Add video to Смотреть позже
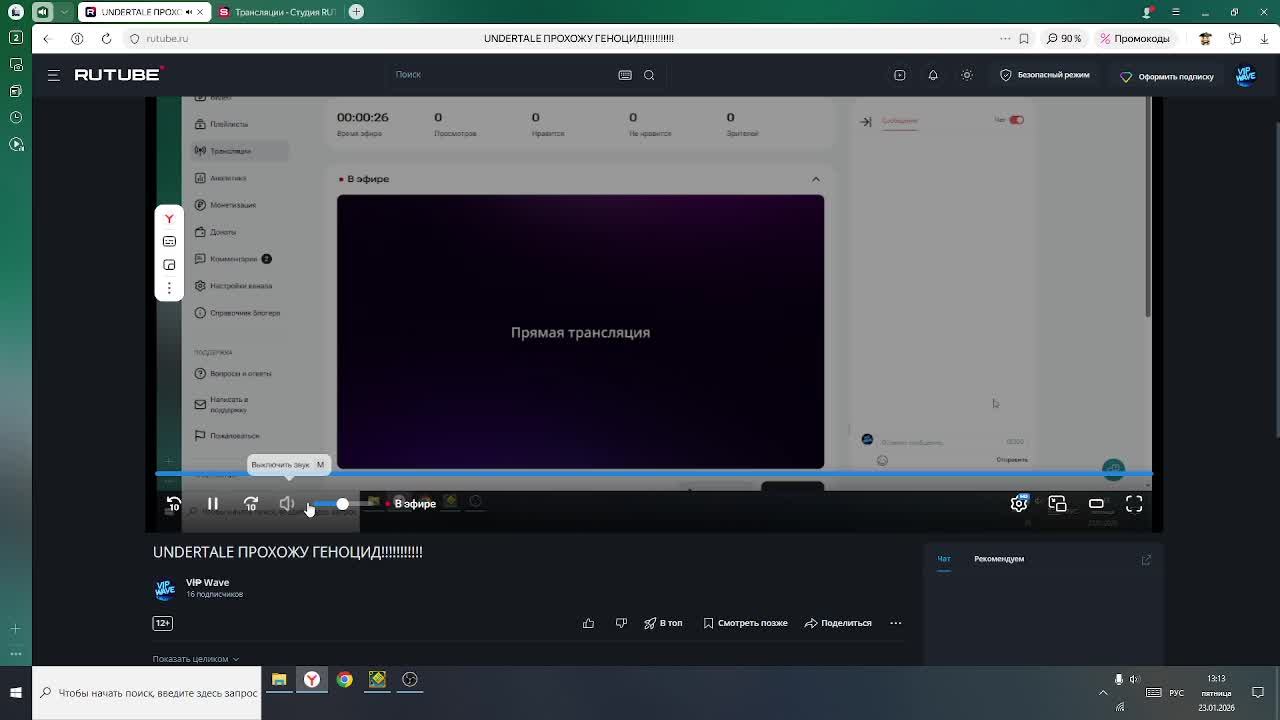 (745, 623)
